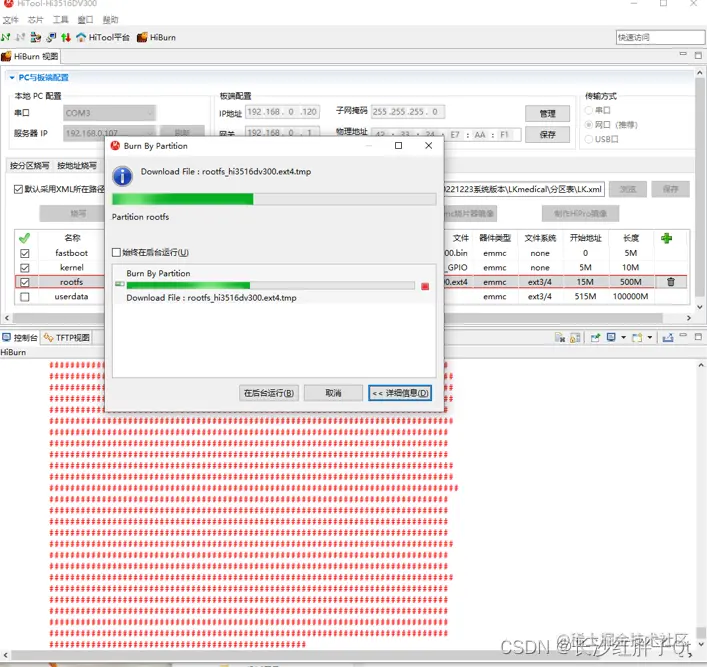707x667 pixels.
Task: Open the display console dropdown arrow
Action: click(x=624, y=337)
